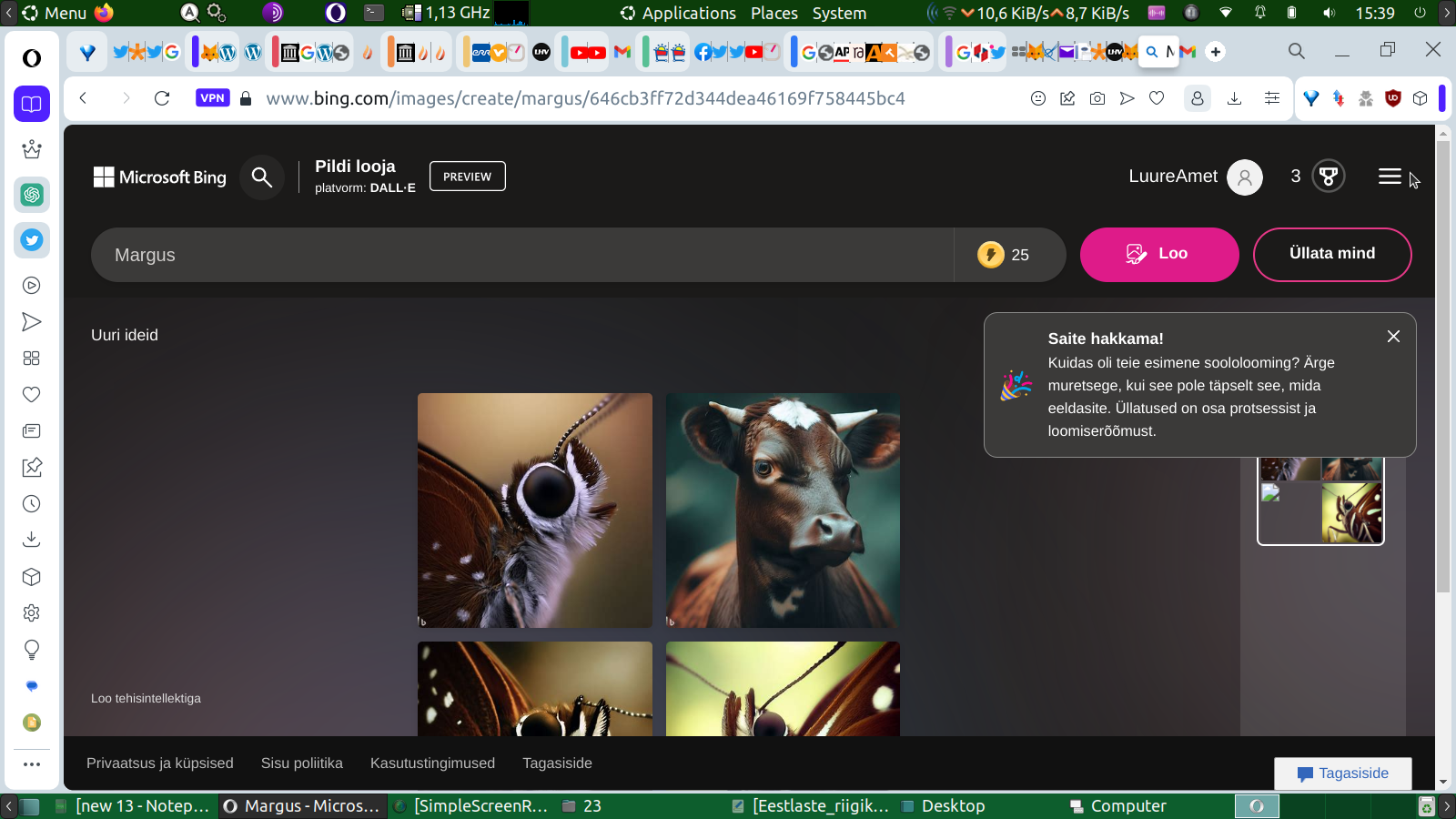The height and width of the screenshot is (819, 1456).
Task: Open the tab search magnifier in tab bar
Action: pyautogui.click(x=1297, y=51)
